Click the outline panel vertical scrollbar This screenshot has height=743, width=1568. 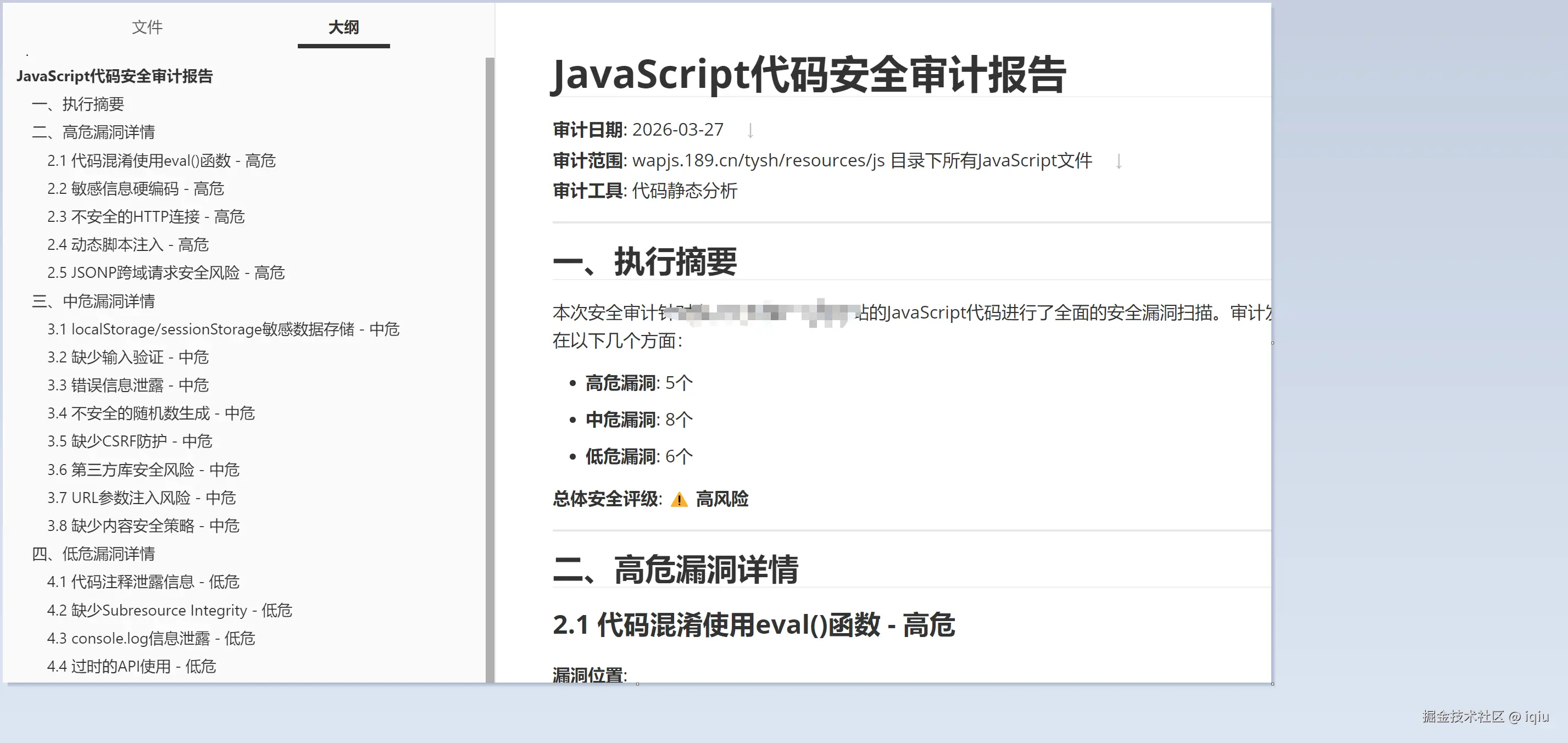tap(490, 365)
